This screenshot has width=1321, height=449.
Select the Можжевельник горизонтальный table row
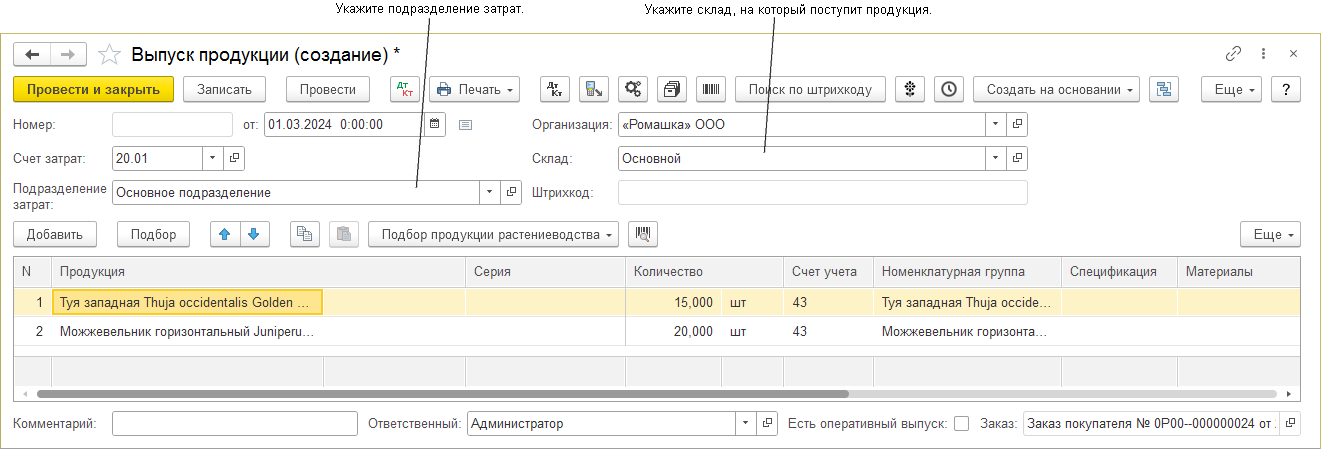point(187,331)
